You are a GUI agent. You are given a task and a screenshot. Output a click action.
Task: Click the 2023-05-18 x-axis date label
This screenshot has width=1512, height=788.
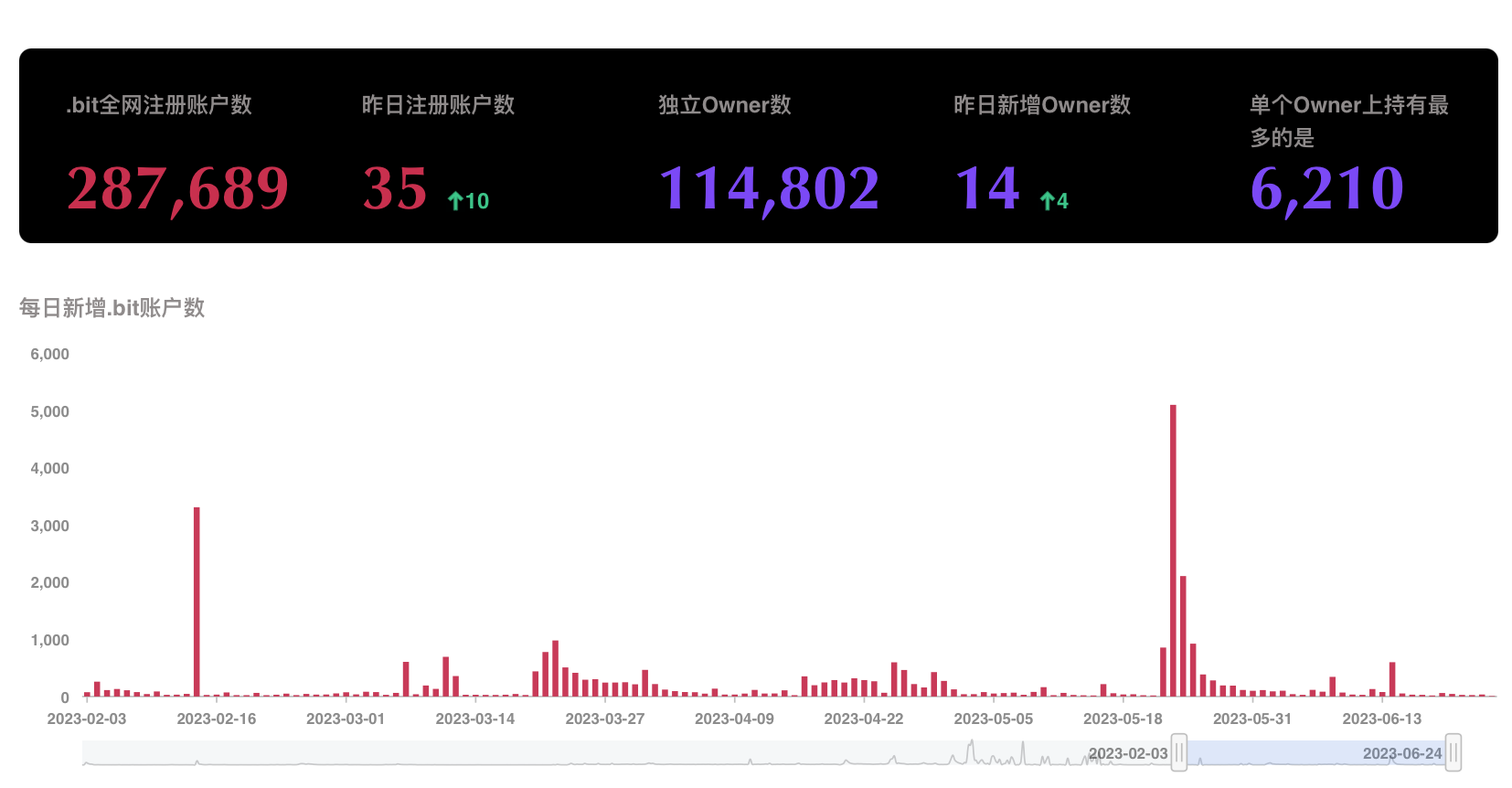coord(1123,719)
